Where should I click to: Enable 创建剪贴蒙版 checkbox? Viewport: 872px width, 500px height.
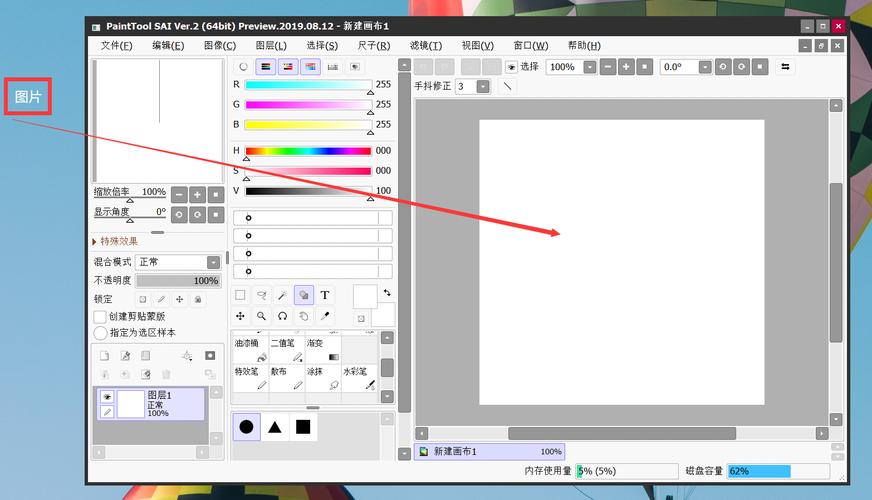[x=100, y=316]
